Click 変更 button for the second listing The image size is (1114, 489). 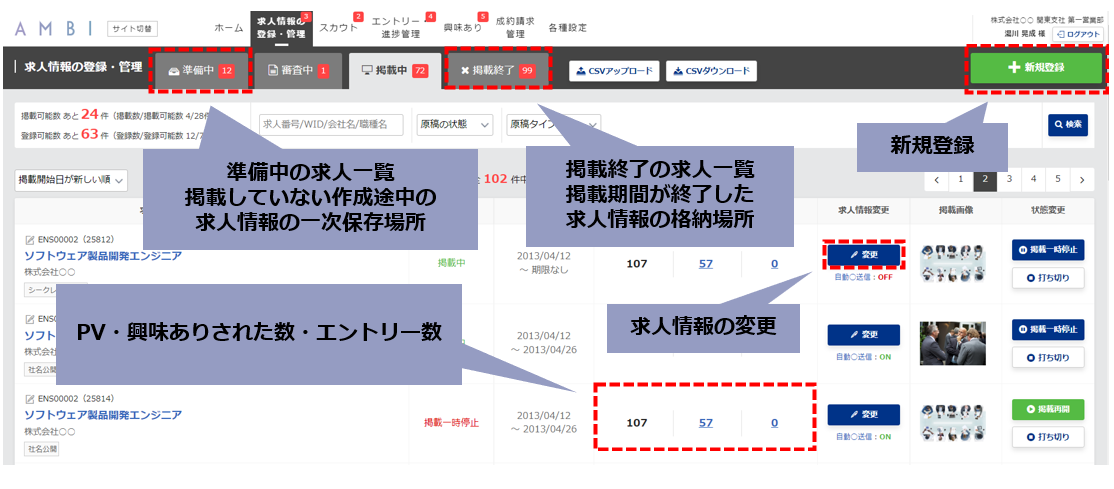coord(864,335)
